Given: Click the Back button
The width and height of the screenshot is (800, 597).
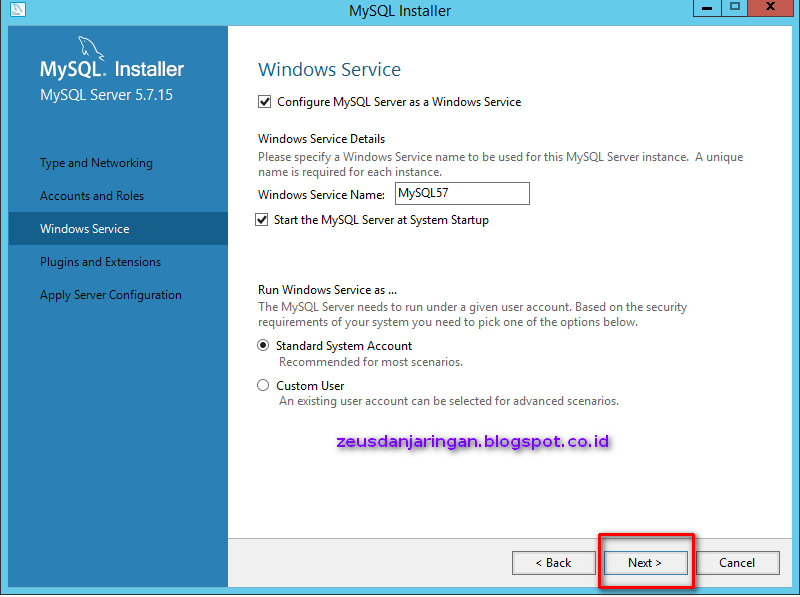Looking at the screenshot, I should [x=554, y=563].
